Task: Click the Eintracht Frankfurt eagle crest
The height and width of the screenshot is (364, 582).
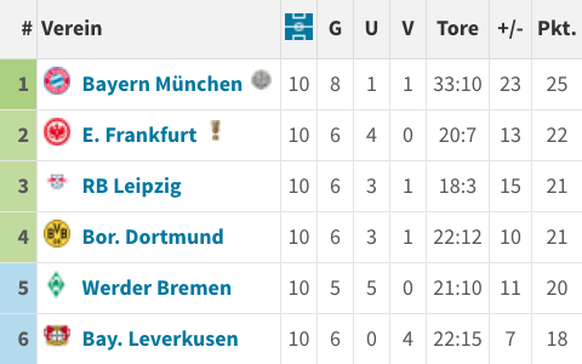Action: click(57, 132)
